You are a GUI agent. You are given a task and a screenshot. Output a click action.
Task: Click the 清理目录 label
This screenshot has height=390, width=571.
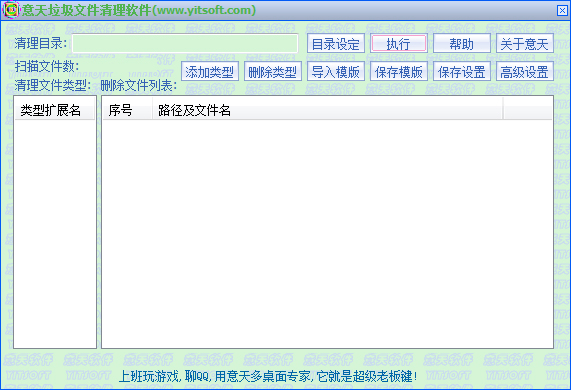41,43
